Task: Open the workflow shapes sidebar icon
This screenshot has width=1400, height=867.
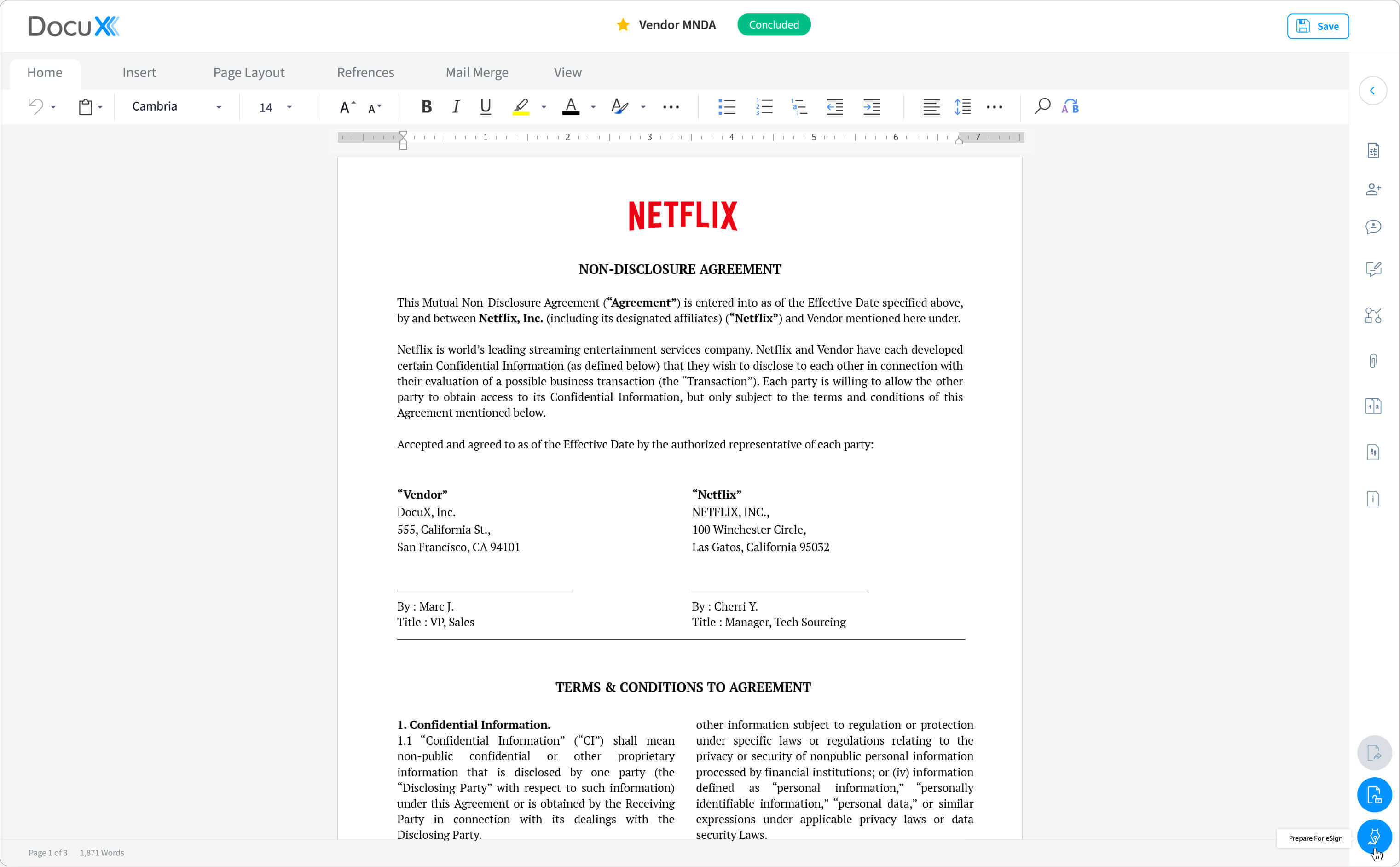Action: coord(1373,315)
